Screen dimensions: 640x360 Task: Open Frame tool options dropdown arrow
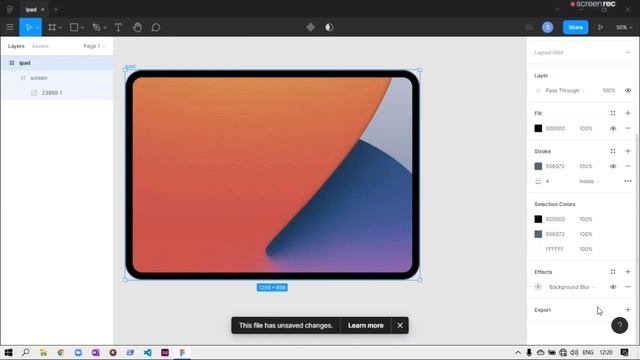[60, 28]
